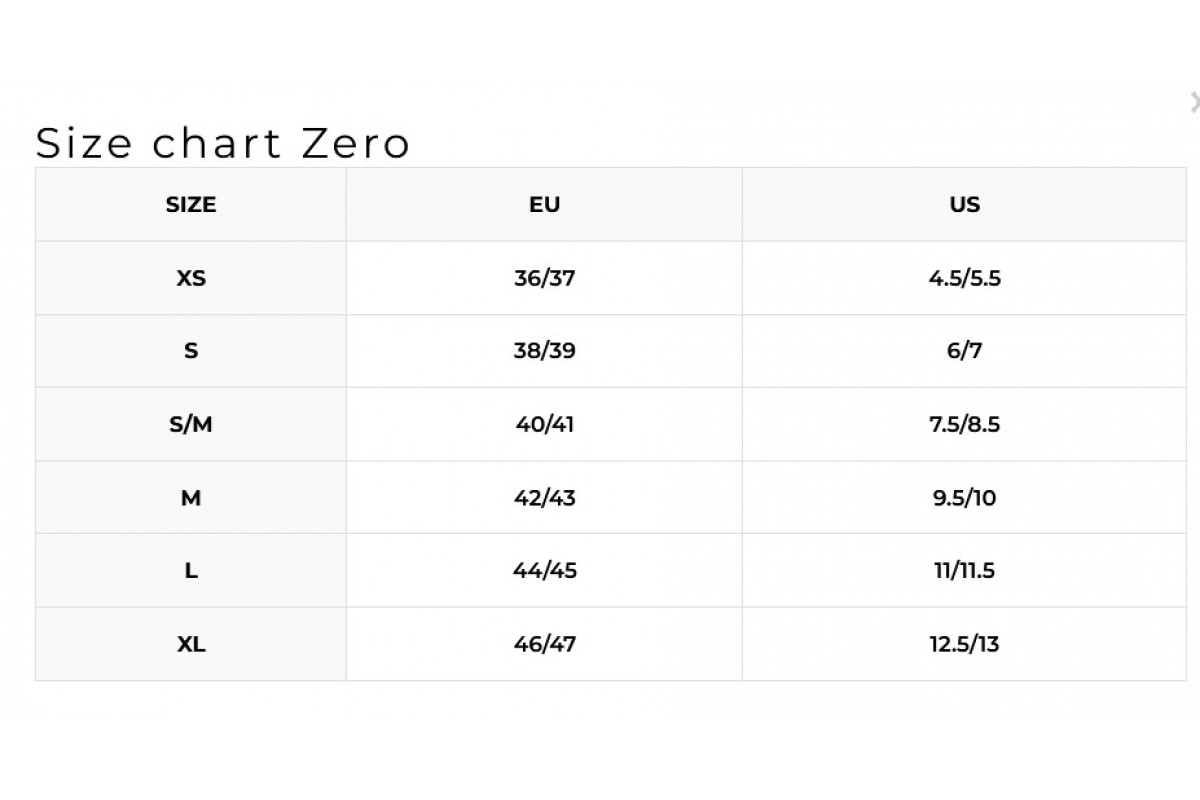
Task: Select the US column header
Action: [x=964, y=205]
